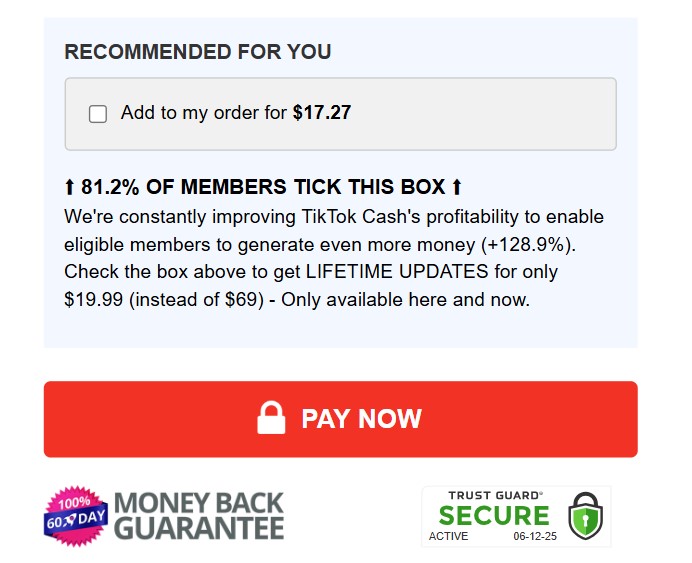The image size is (692, 563).
Task: Click the up arrow before 81.2%
Action: pos(69,187)
